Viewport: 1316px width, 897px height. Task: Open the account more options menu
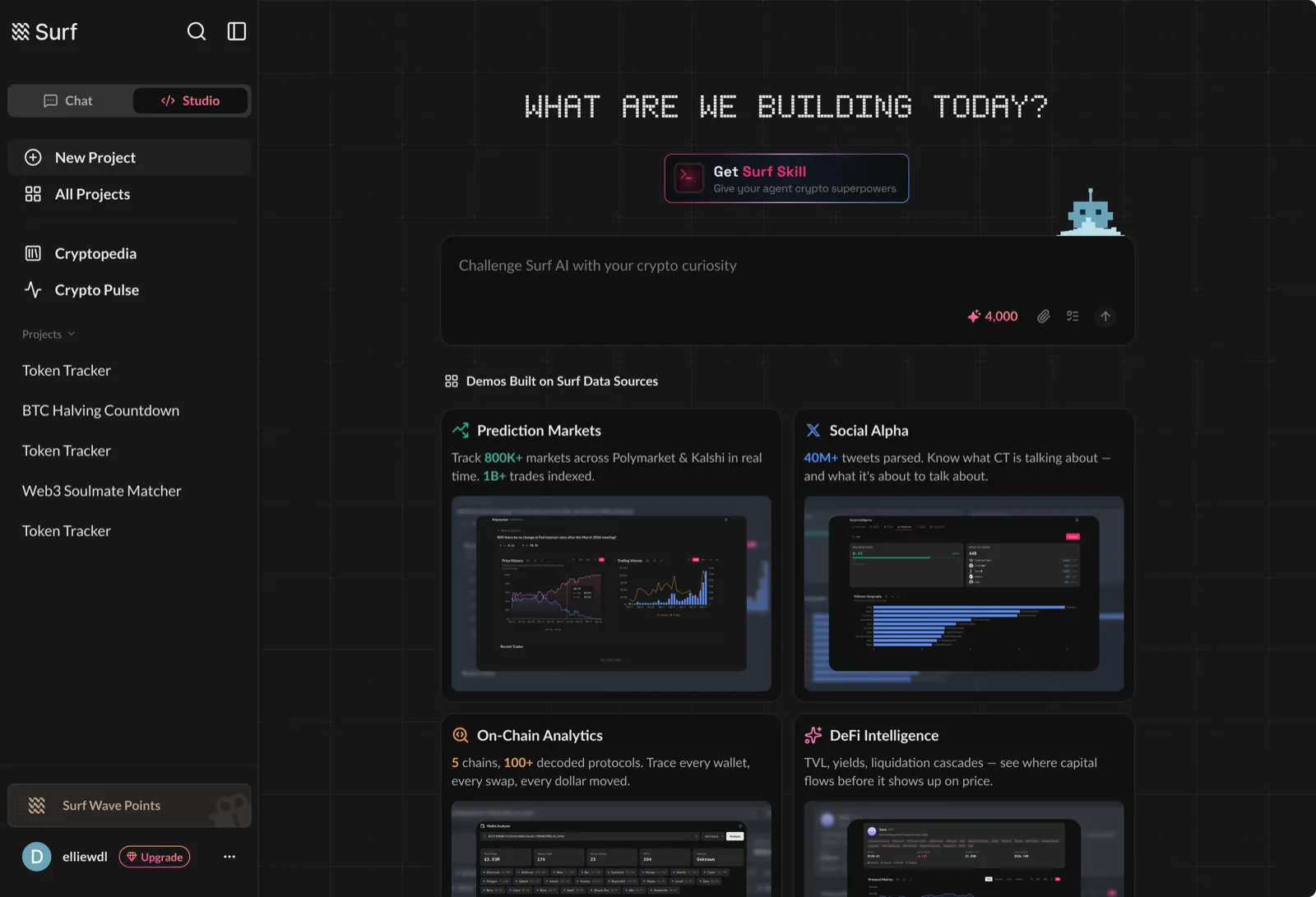pyautogui.click(x=229, y=857)
